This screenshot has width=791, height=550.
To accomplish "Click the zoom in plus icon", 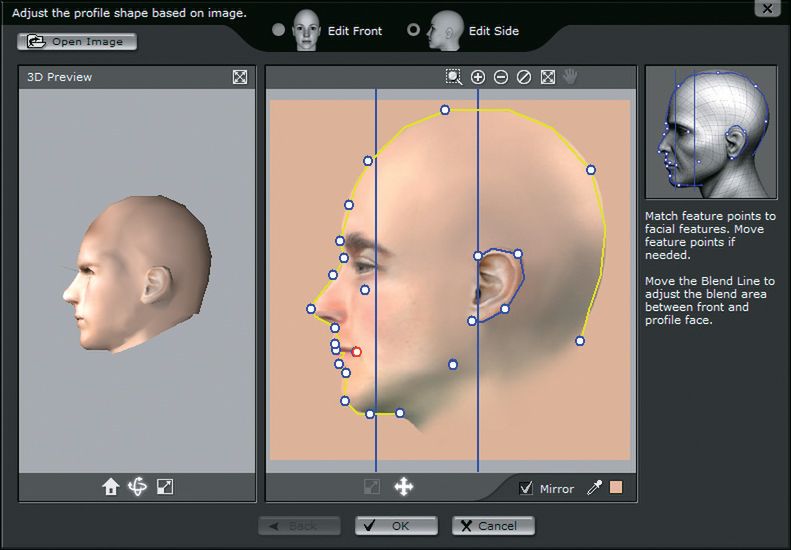I will pos(478,77).
